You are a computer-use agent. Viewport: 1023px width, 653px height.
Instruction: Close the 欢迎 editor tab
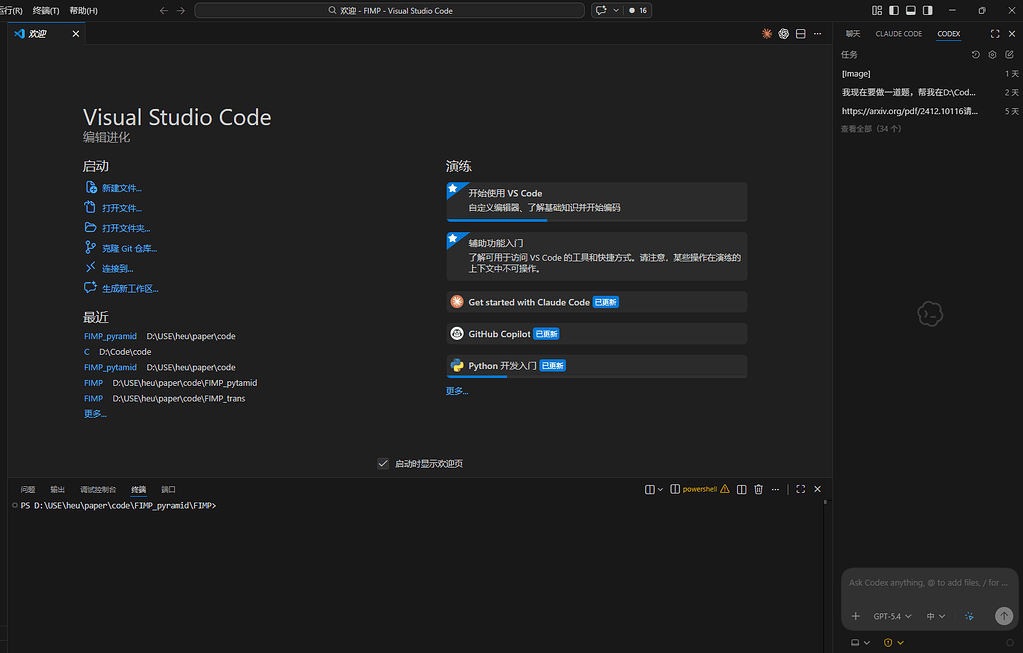76,34
